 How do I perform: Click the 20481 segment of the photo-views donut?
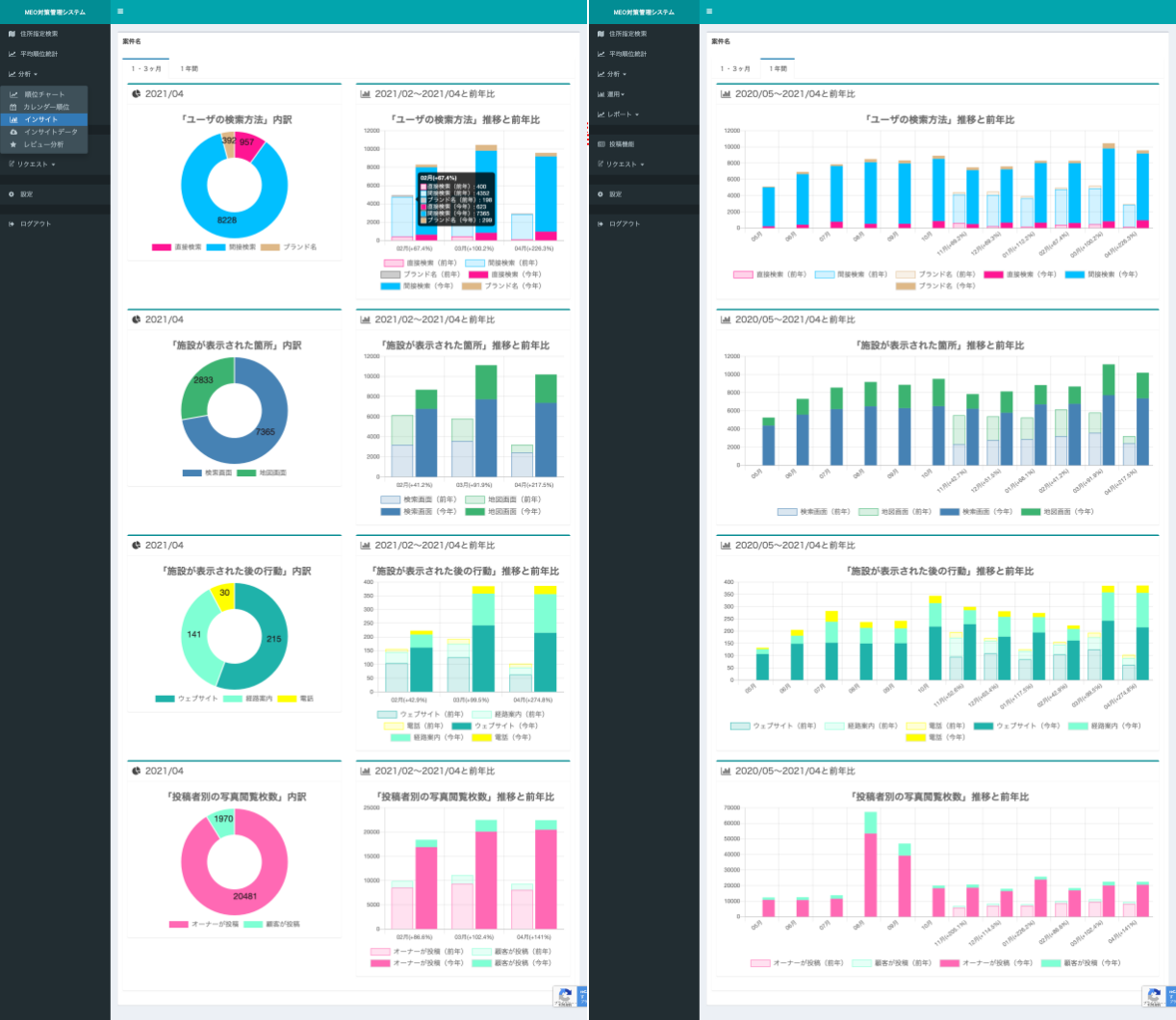point(245,896)
